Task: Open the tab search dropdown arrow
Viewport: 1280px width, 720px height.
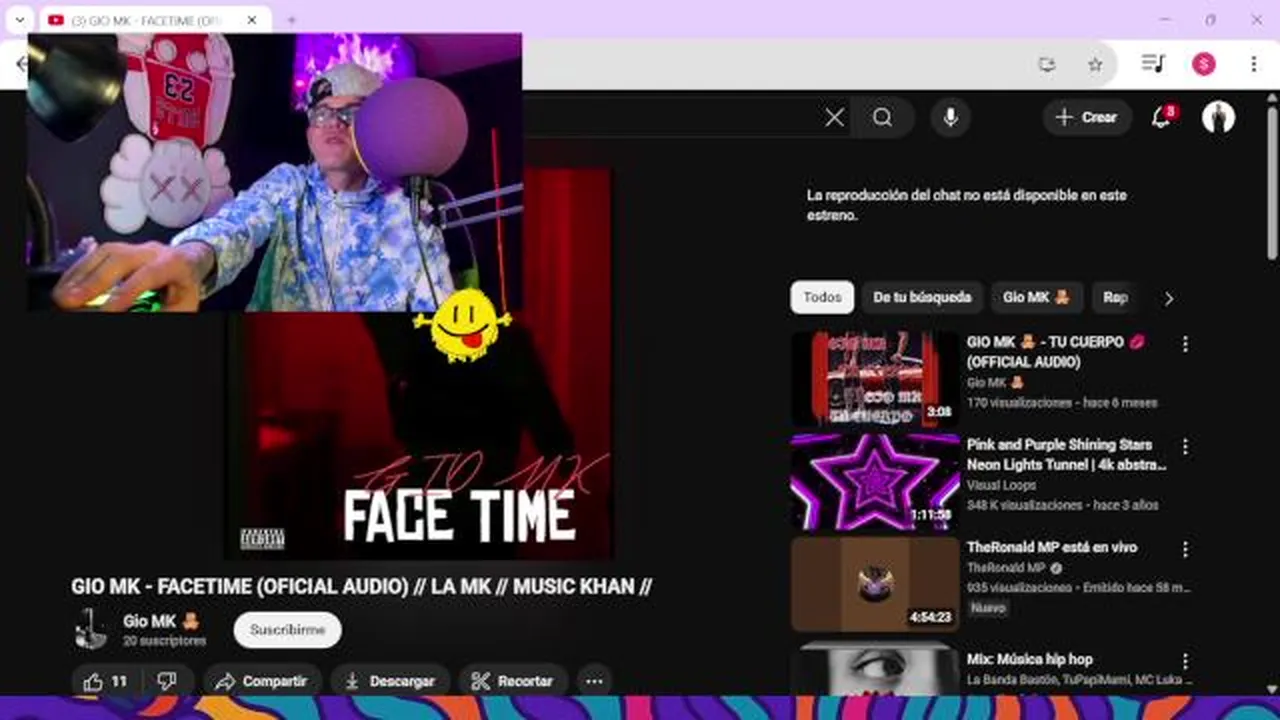Action: 19,20
